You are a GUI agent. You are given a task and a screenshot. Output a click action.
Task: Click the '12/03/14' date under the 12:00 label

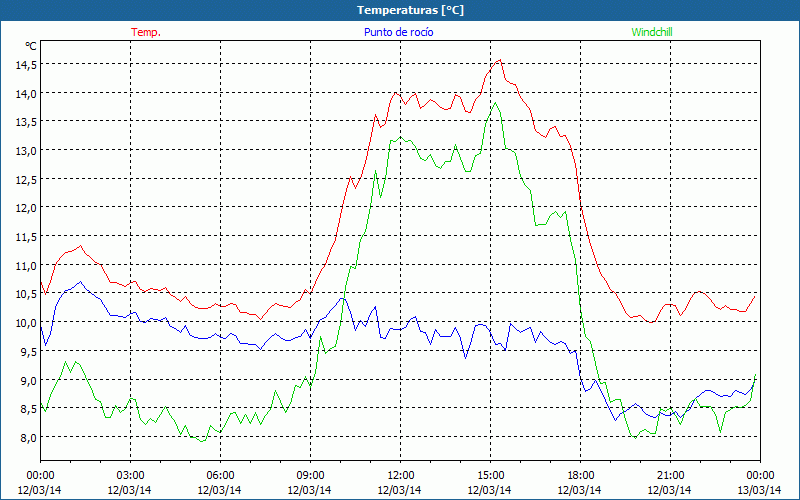[399, 490]
